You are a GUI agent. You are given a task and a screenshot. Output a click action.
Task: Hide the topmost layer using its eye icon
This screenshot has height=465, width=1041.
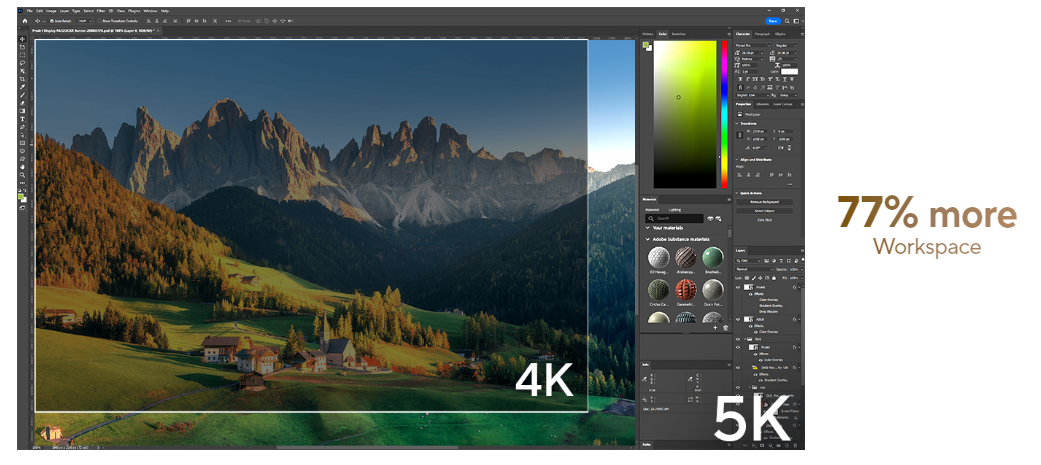739,285
